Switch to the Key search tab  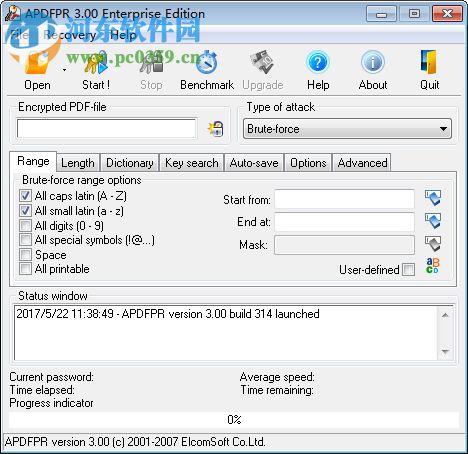[x=192, y=163]
